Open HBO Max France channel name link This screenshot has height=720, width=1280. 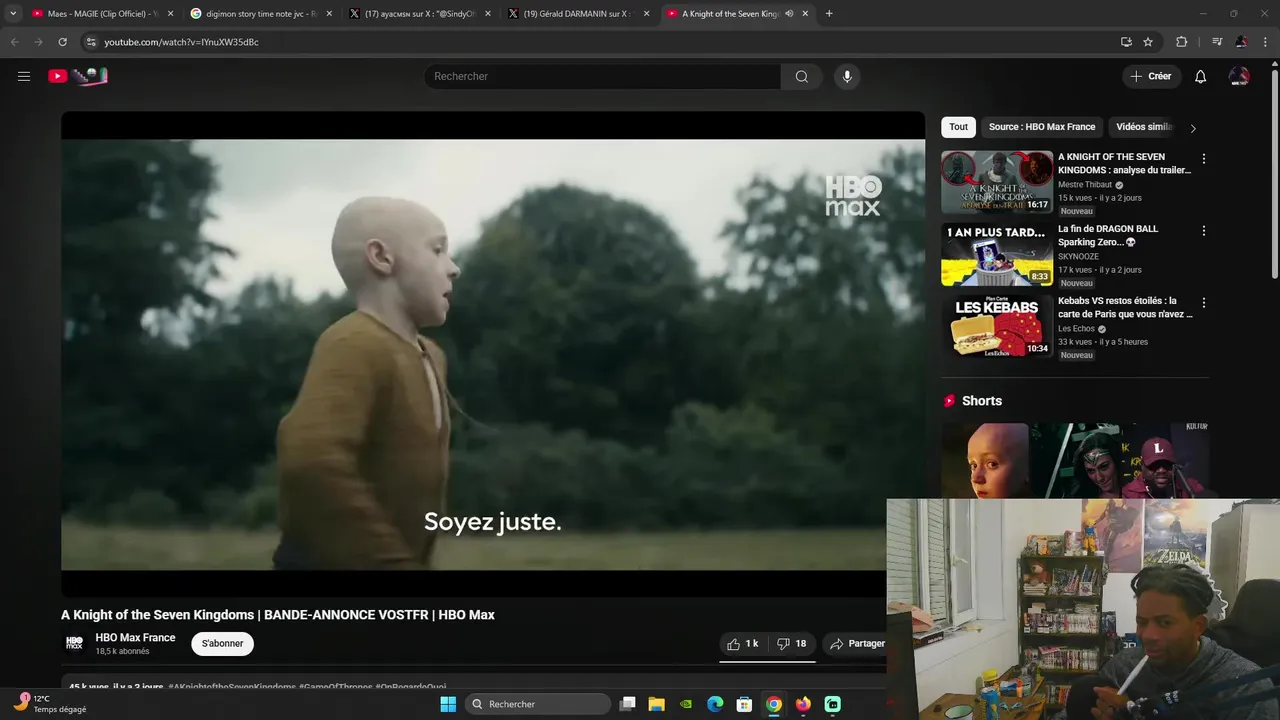tap(135, 638)
